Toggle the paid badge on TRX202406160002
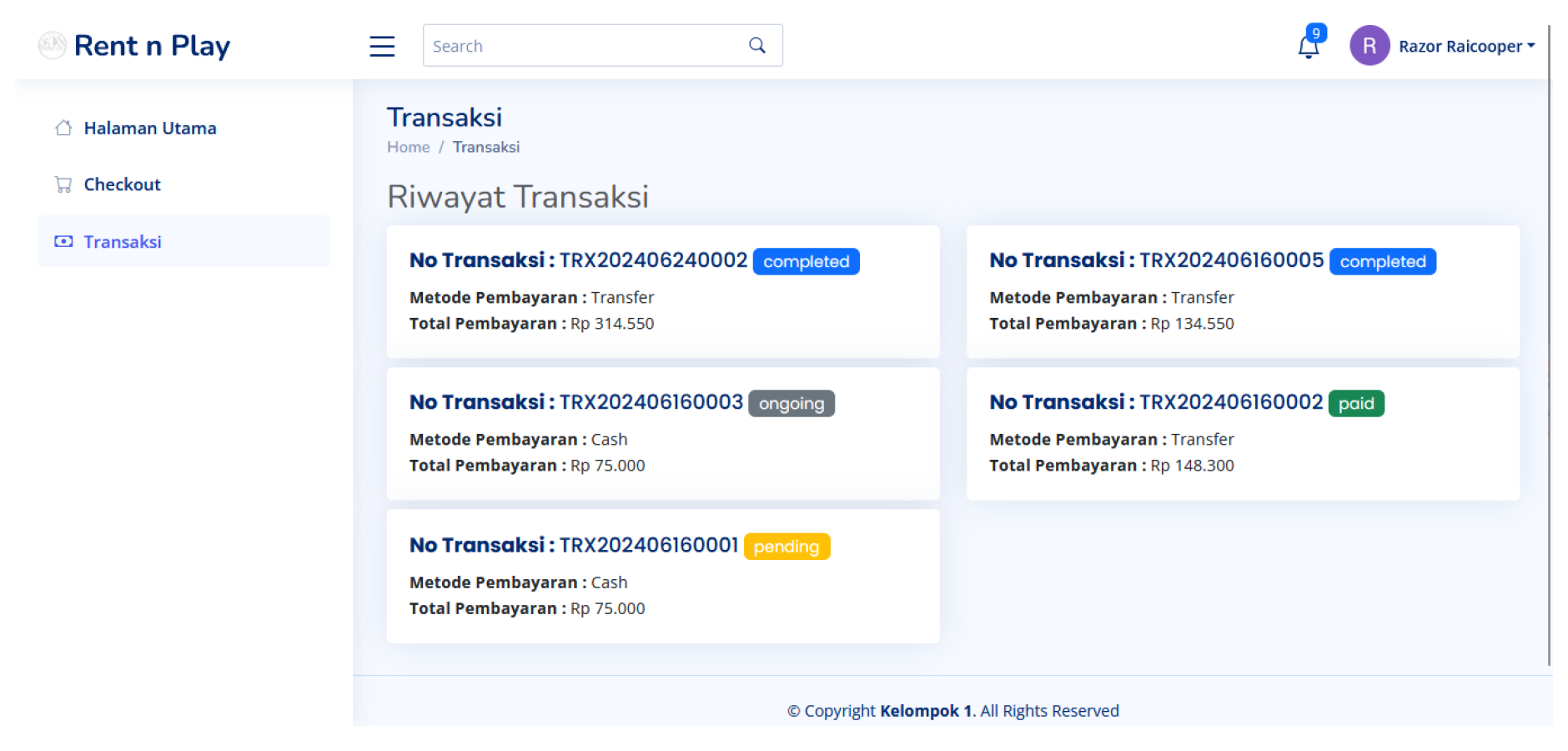The width and height of the screenshot is (1568, 751). [1356, 403]
